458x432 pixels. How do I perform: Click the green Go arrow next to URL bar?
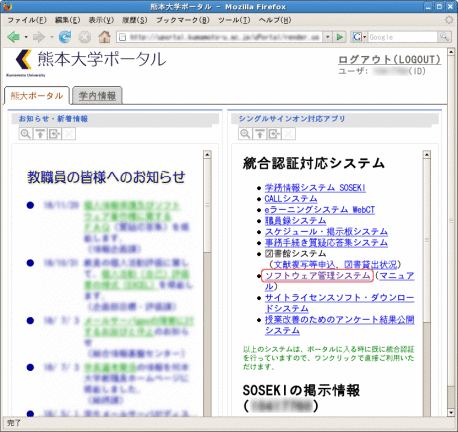coord(340,37)
